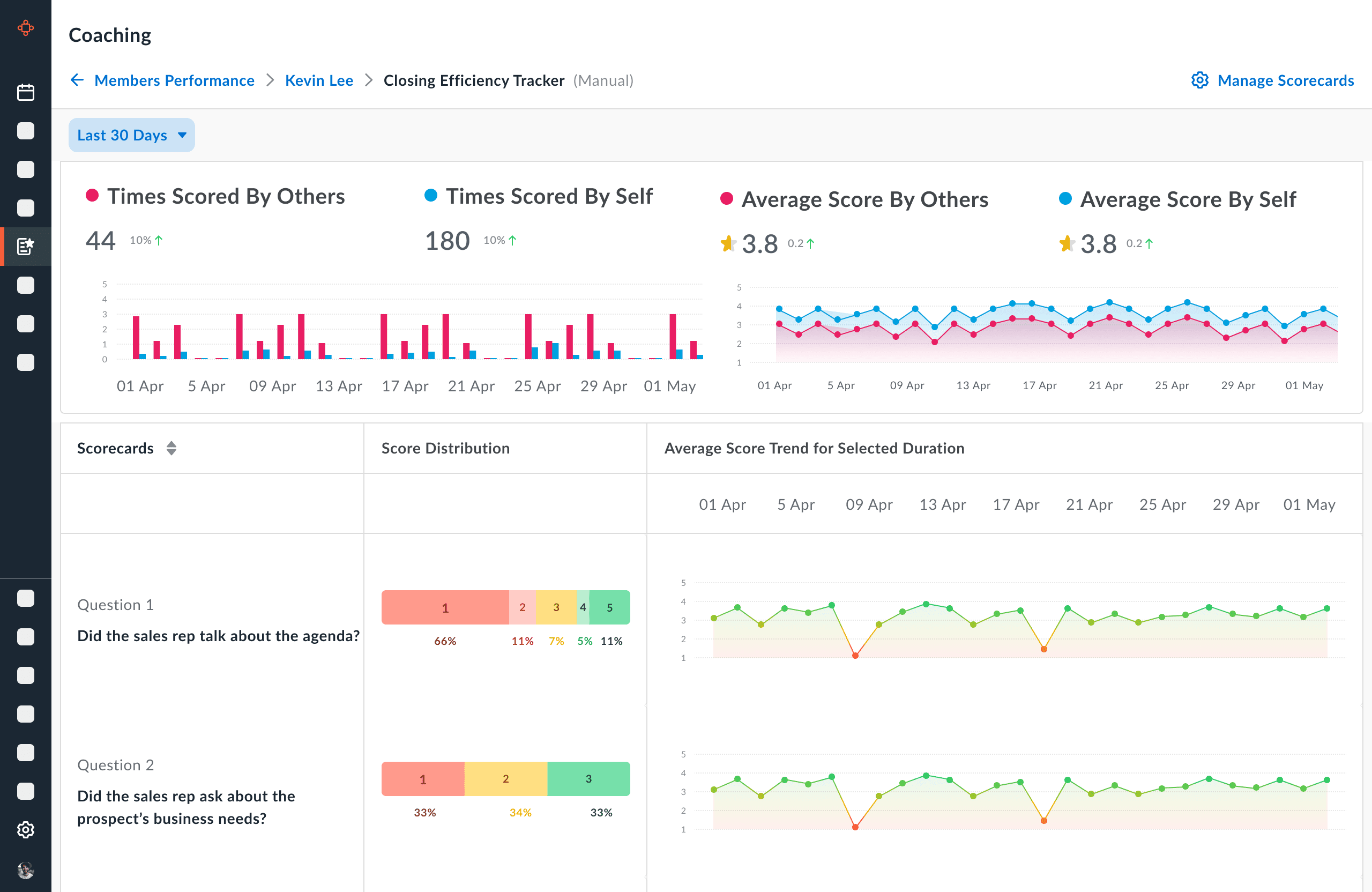Open the Members Performance breadcrumb link
The image size is (1372, 892).
(x=174, y=80)
